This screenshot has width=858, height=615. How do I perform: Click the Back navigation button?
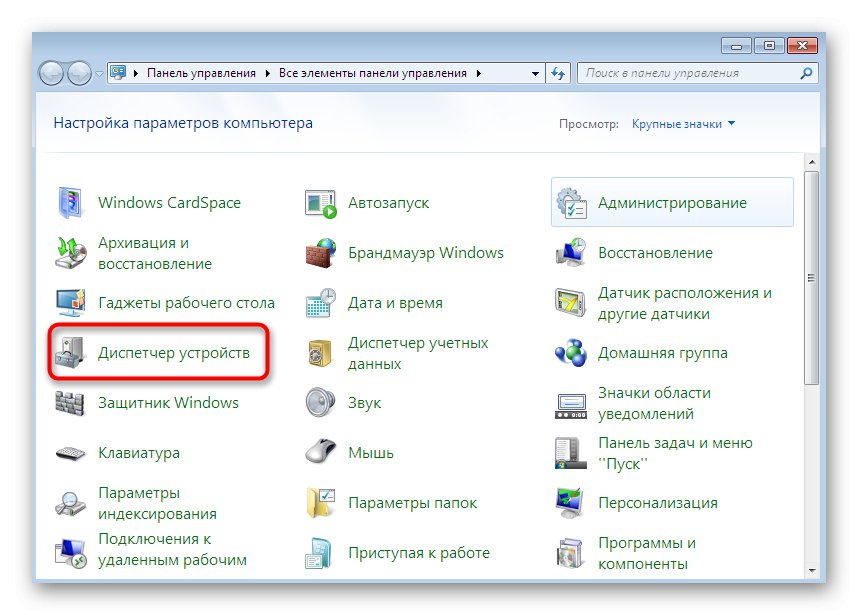[51, 73]
